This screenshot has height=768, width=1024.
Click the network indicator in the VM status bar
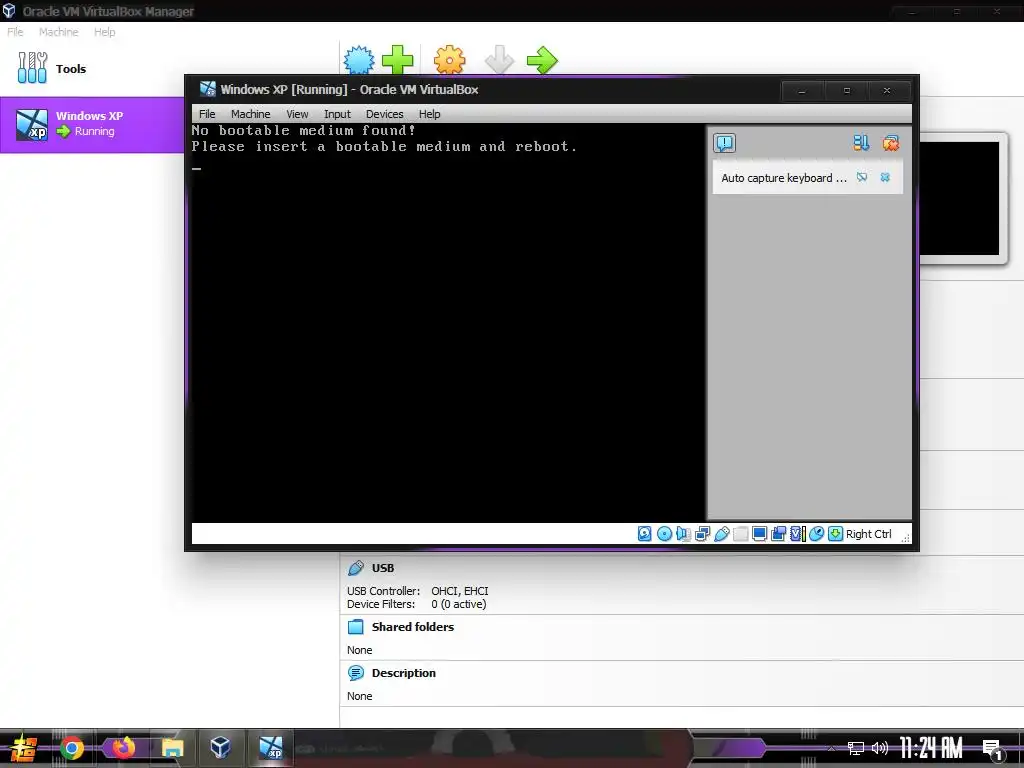[x=703, y=534]
